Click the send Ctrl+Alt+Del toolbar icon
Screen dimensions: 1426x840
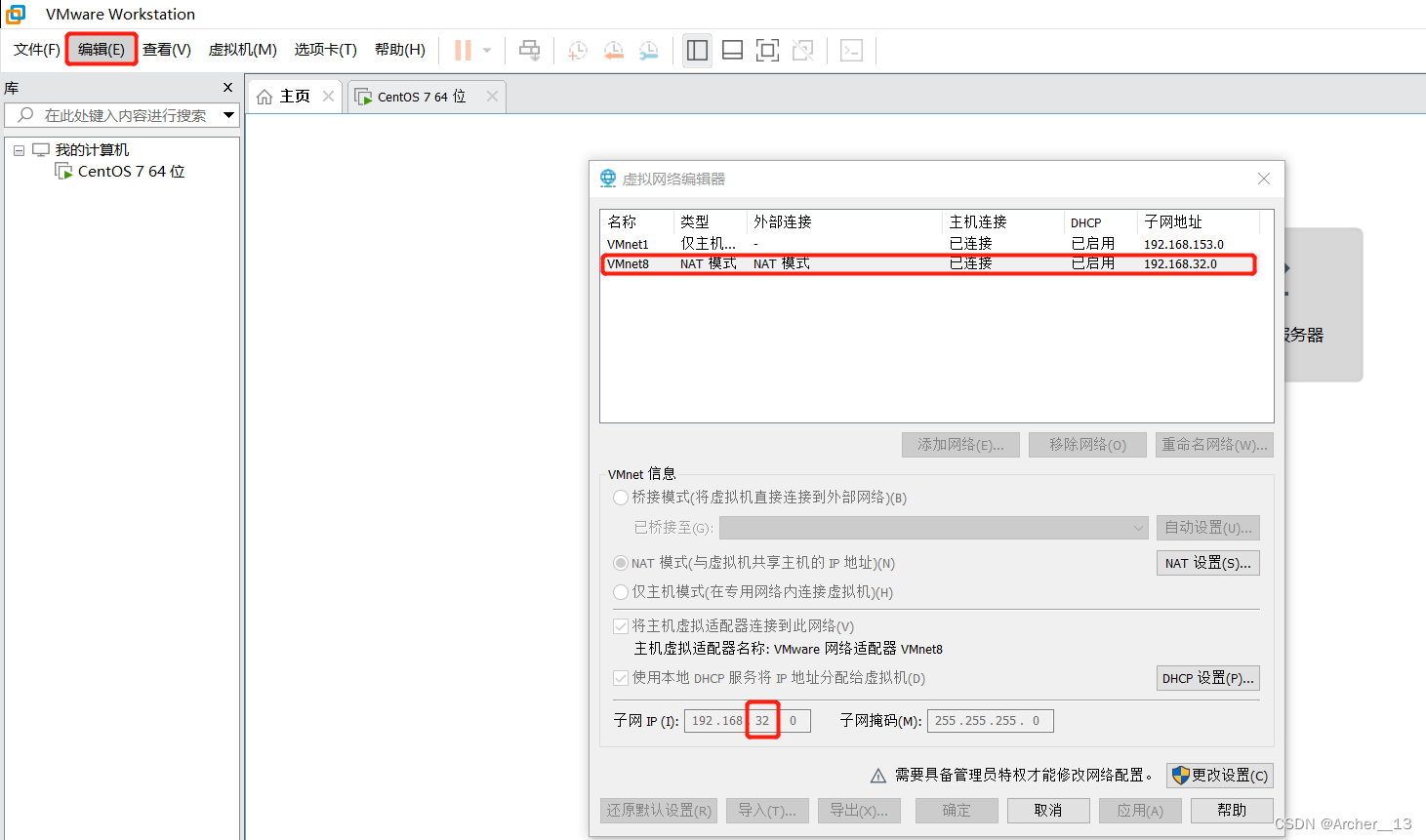[530, 50]
